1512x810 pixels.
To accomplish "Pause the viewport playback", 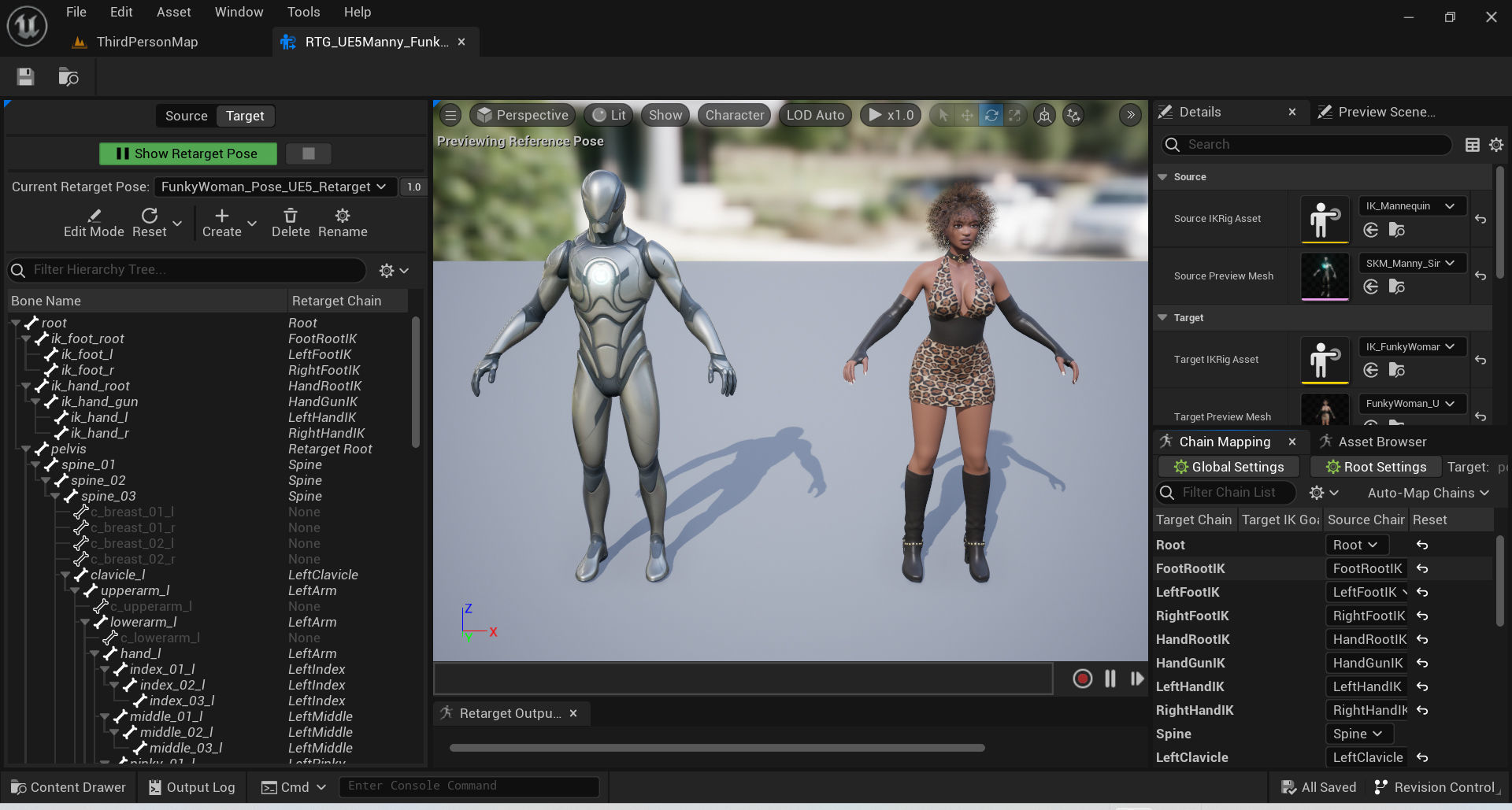I will click(x=1110, y=679).
